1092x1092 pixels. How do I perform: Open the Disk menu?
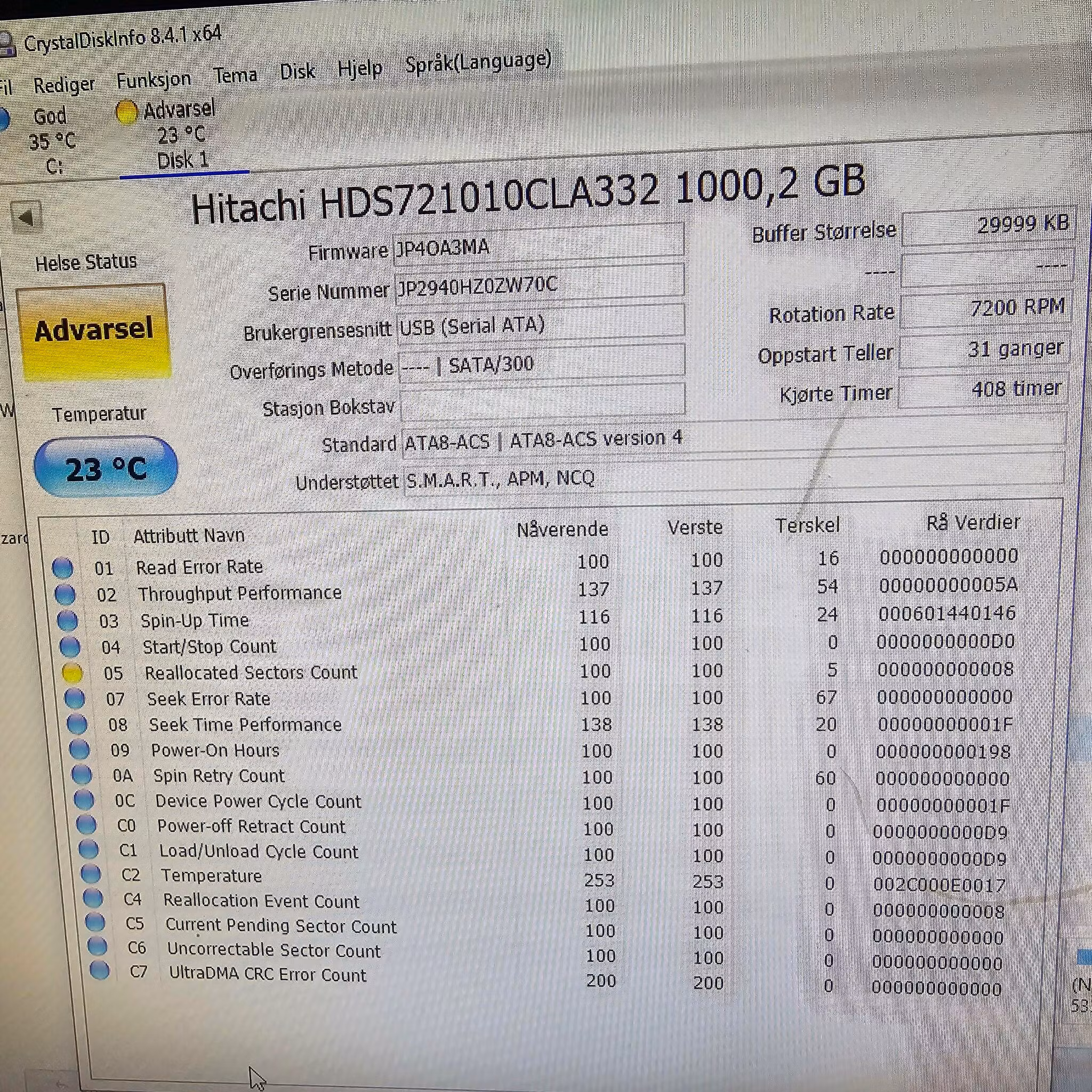(298, 71)
